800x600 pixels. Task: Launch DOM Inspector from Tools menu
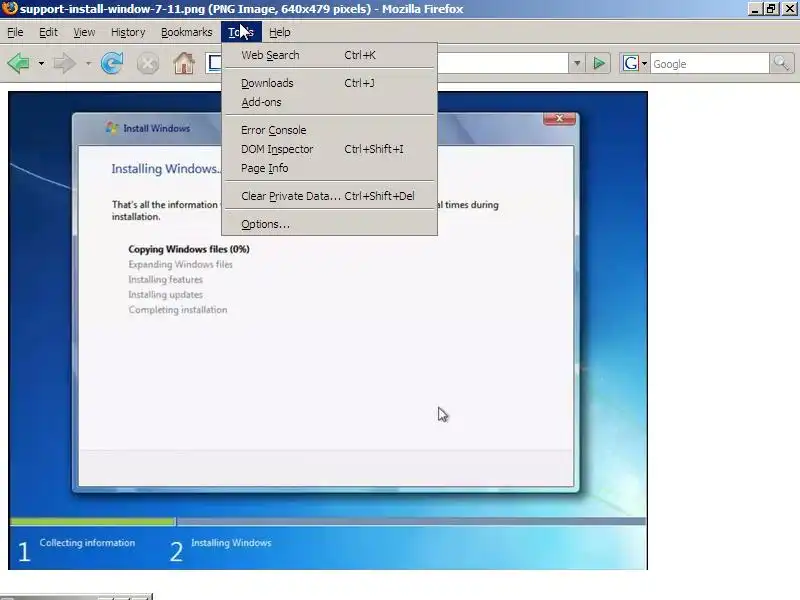pos(329,149)
